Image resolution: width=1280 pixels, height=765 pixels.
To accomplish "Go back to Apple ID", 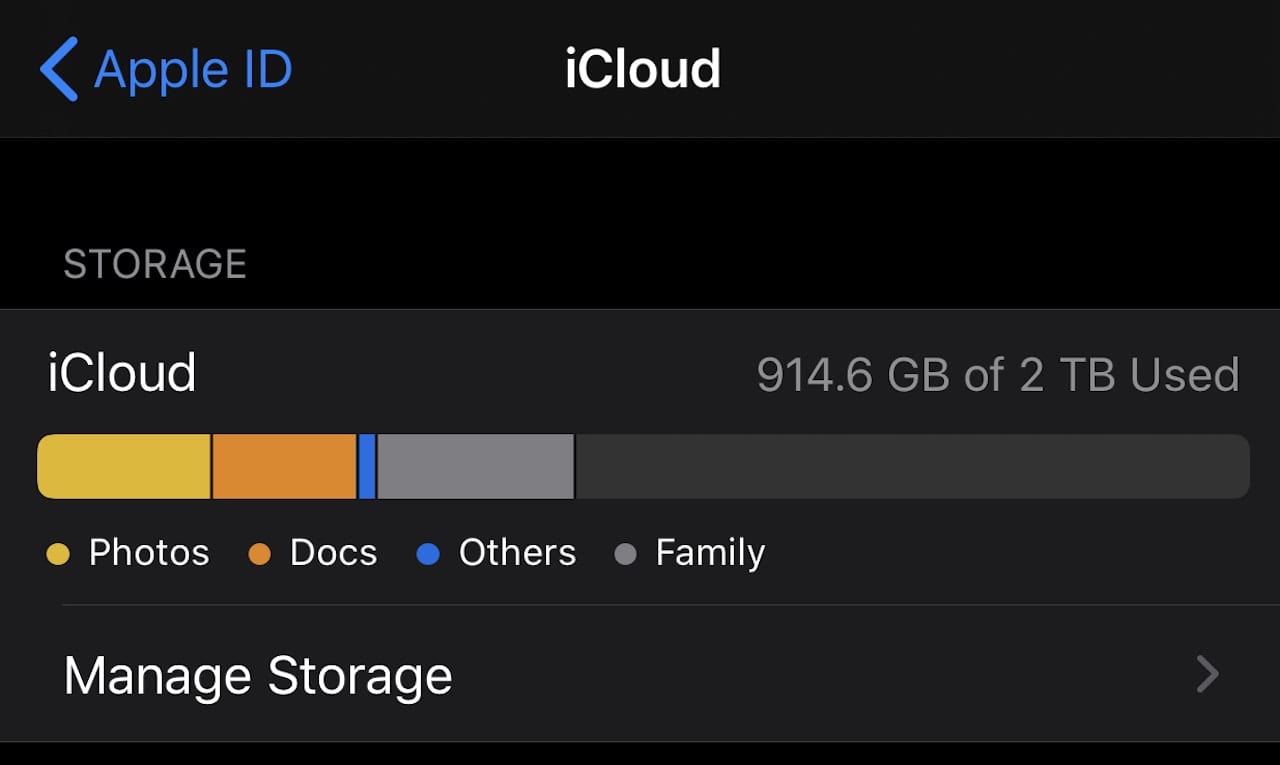I will (192, 70).
